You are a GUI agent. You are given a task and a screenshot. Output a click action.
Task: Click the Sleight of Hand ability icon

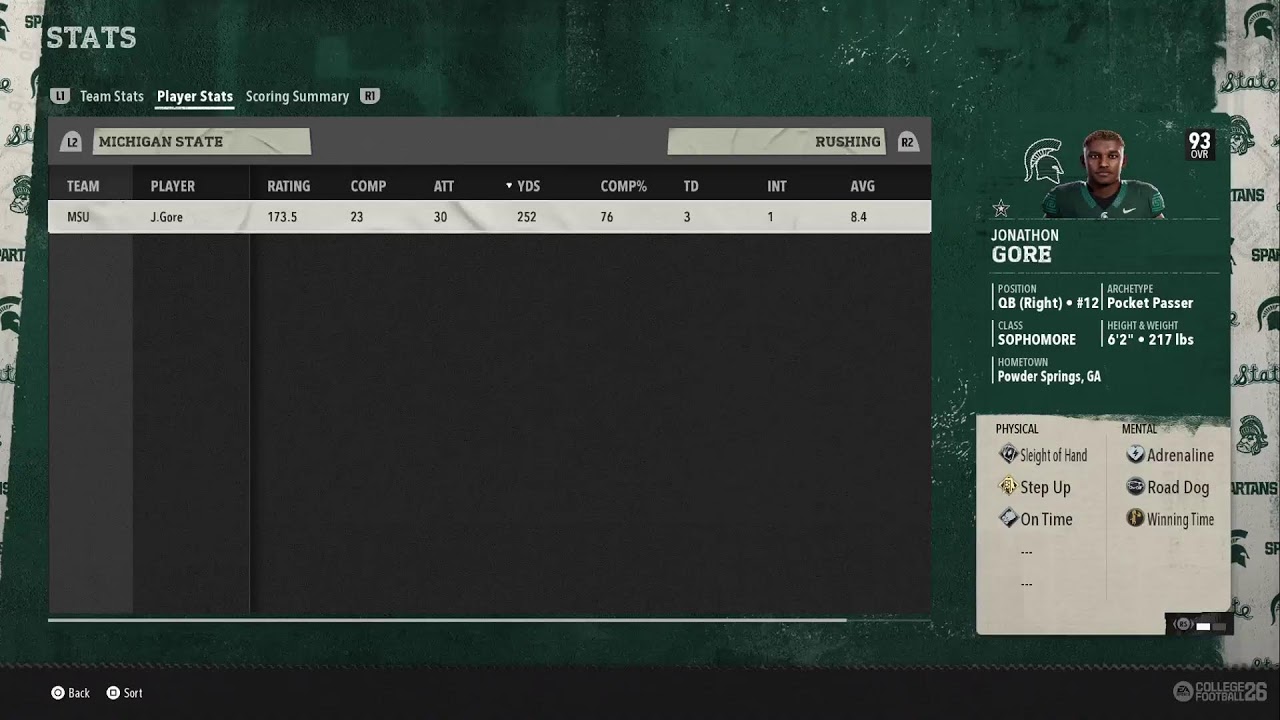pos(1008,455)
